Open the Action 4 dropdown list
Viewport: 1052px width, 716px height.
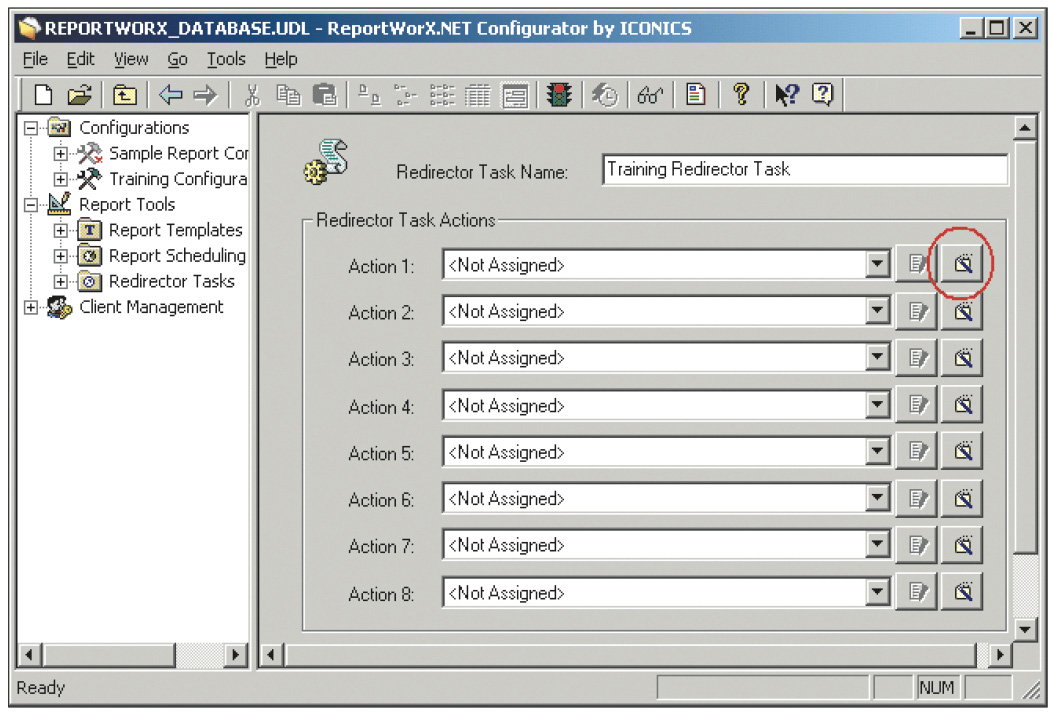[x=876, y=405]
